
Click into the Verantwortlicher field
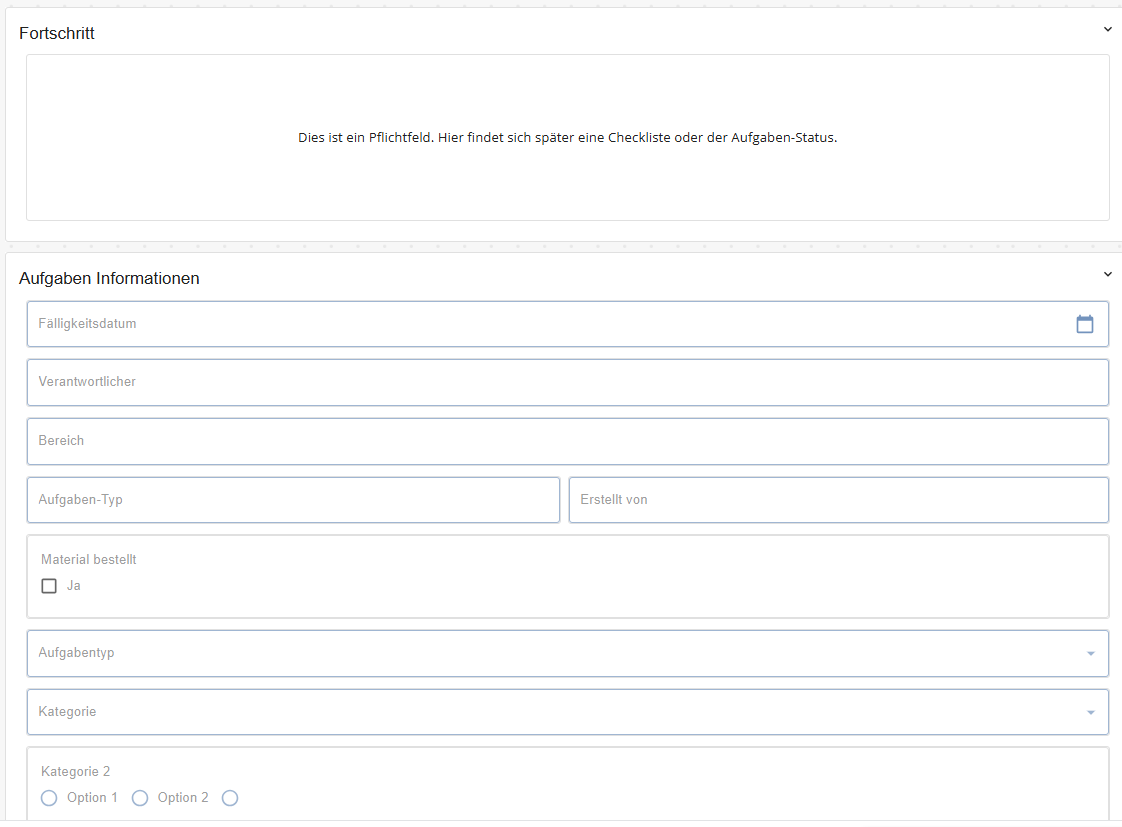[567, 382]
